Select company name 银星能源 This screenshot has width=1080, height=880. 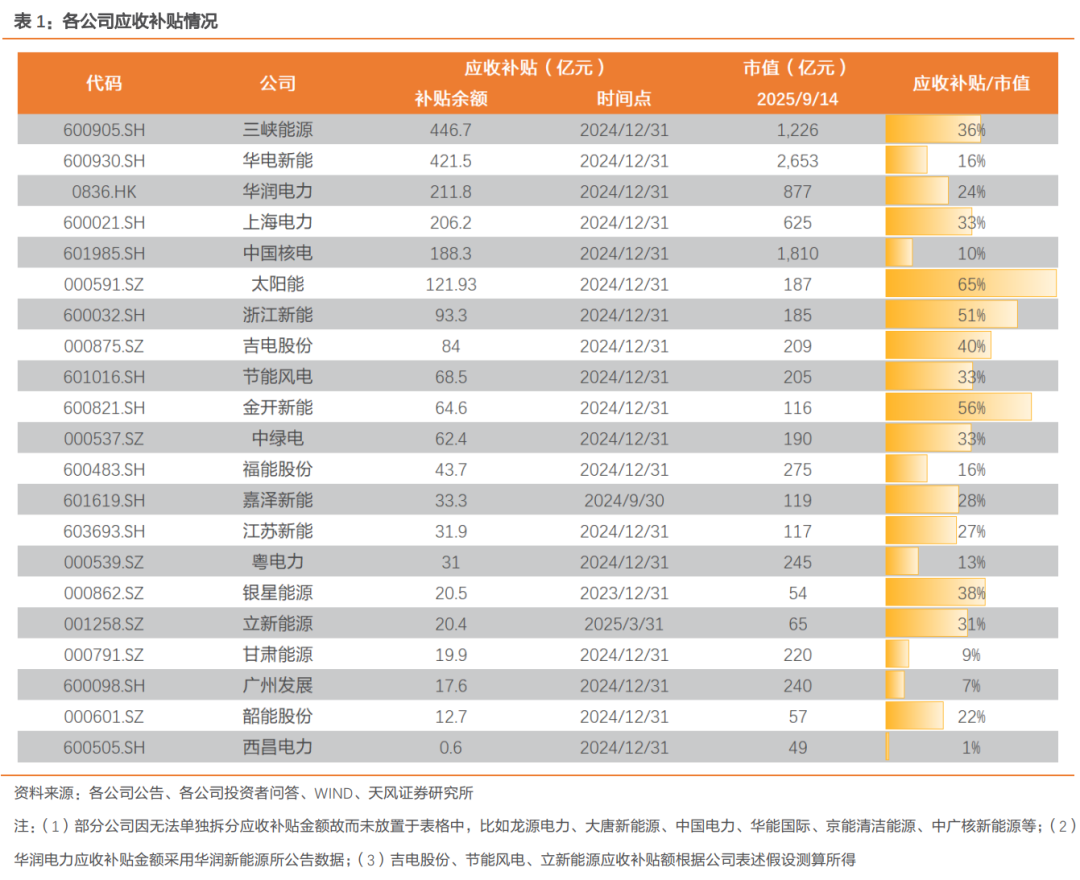pyautogui.click(x=278, y=593)
